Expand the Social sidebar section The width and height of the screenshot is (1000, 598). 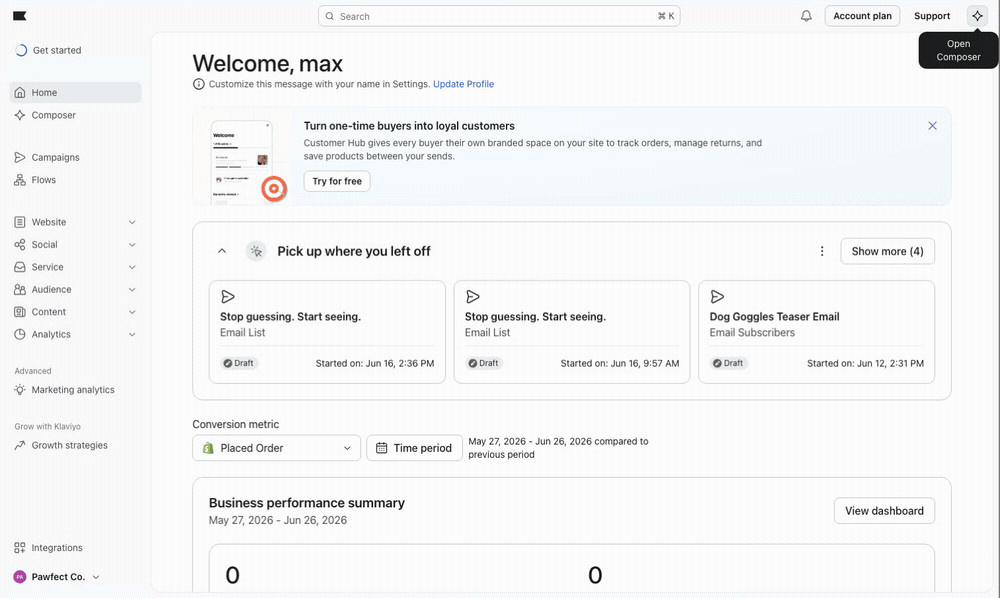click(x=132, y=245)
